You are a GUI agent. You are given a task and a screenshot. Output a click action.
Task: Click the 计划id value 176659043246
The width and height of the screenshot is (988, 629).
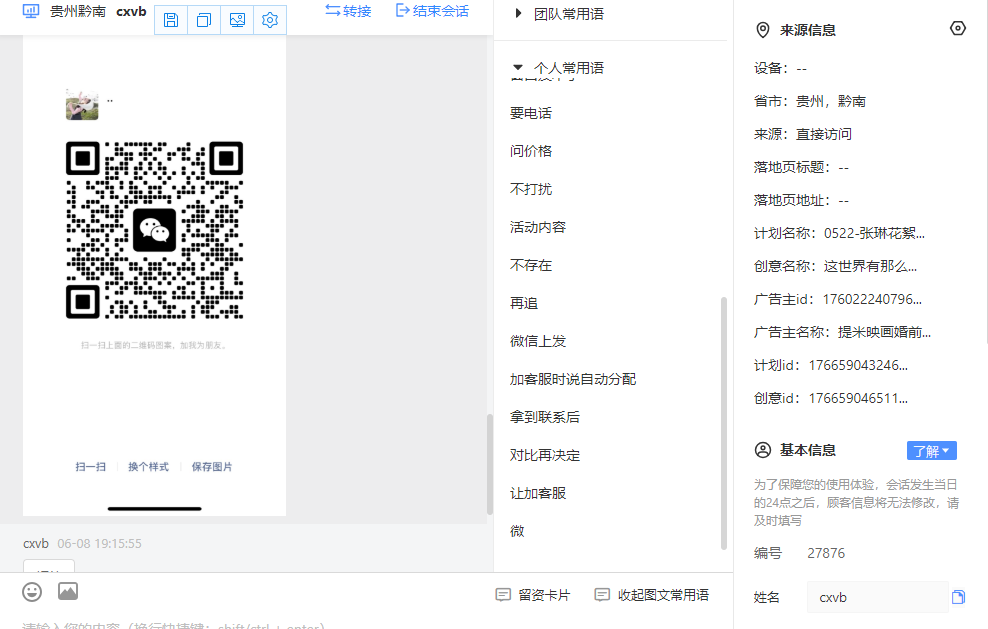coord(858,365)
